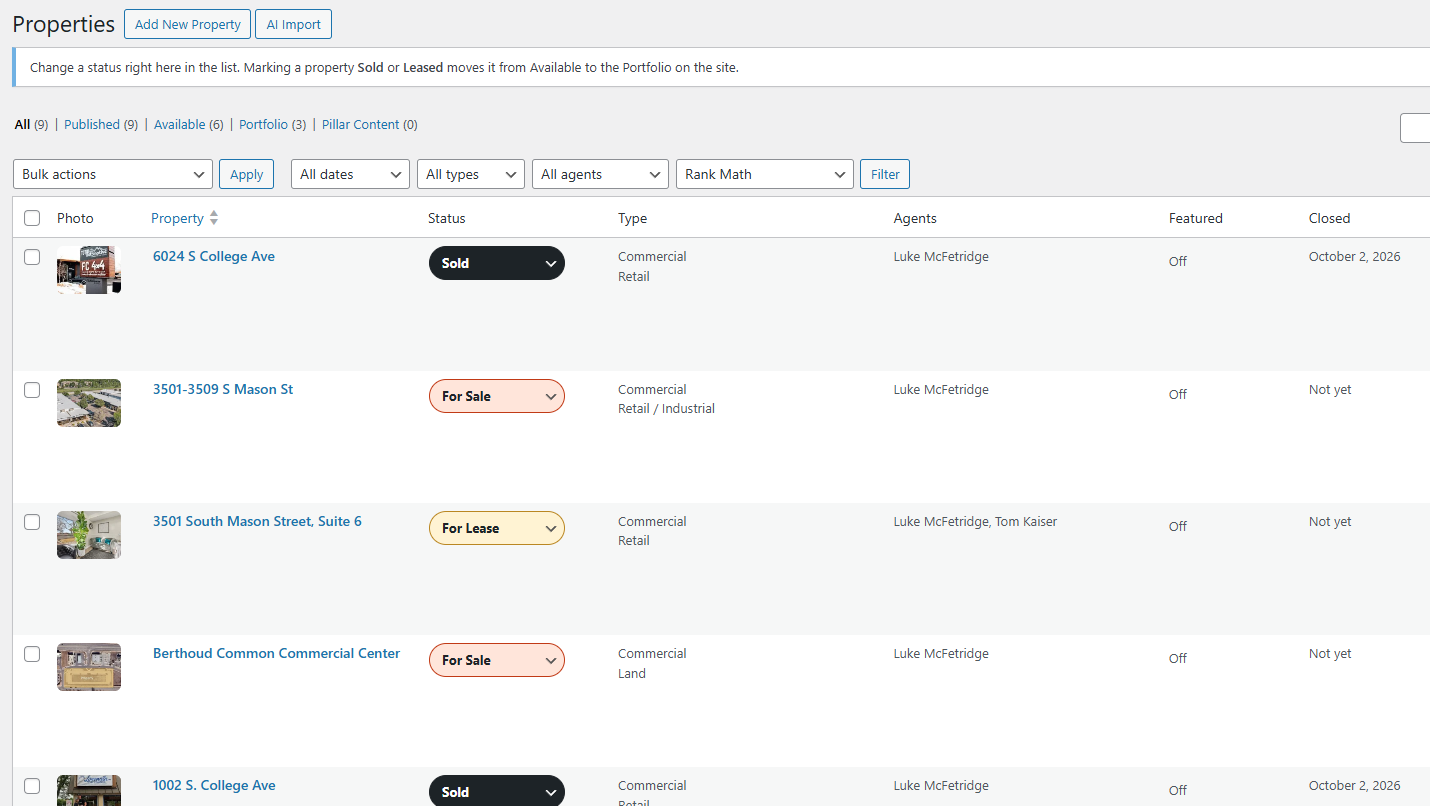The width and height of the screenshot is (1430, 806).
Task: Show the All (9) properties view
Action: pos(31,125)
